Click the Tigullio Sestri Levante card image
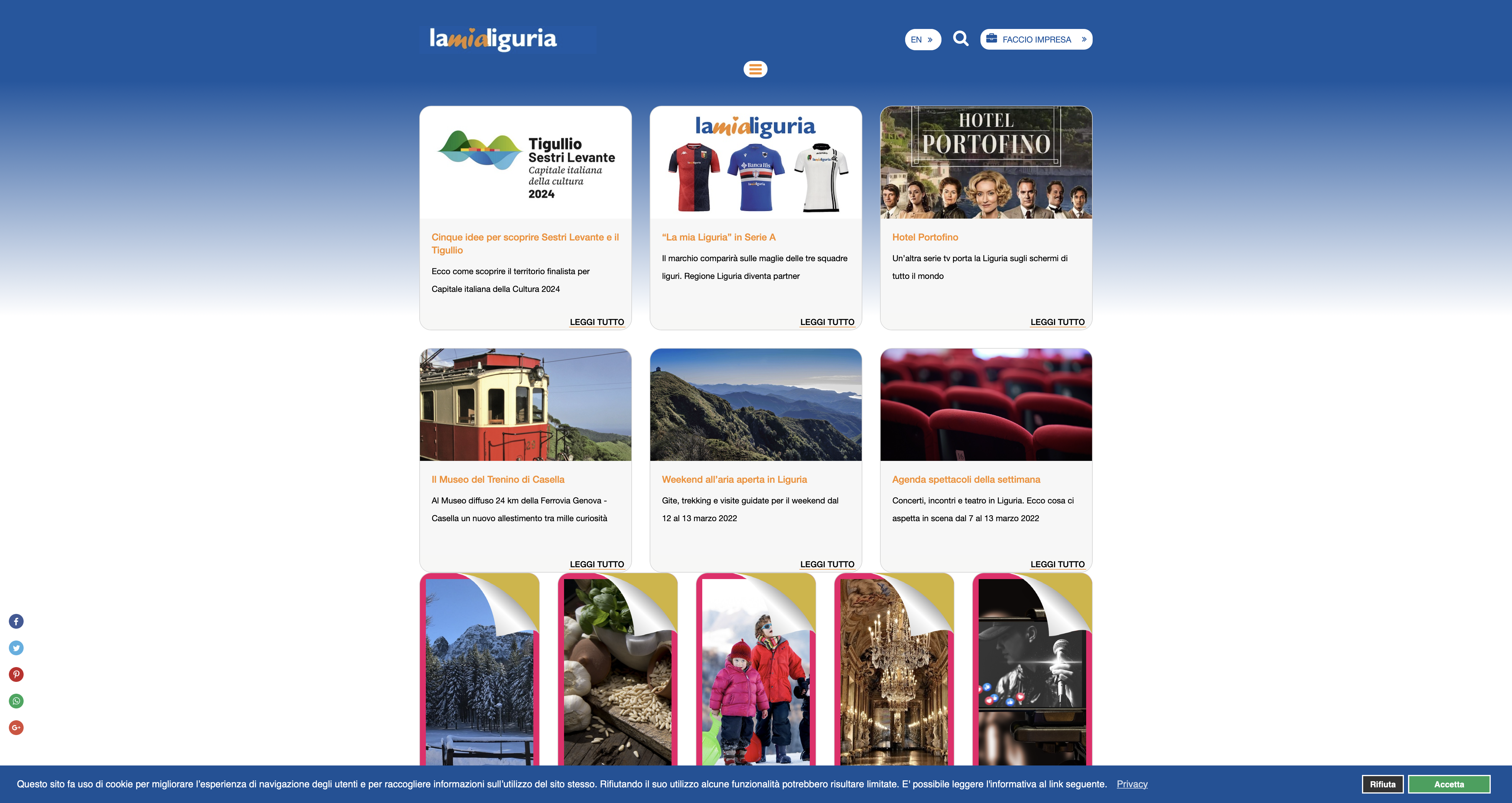 coord(525,163)
